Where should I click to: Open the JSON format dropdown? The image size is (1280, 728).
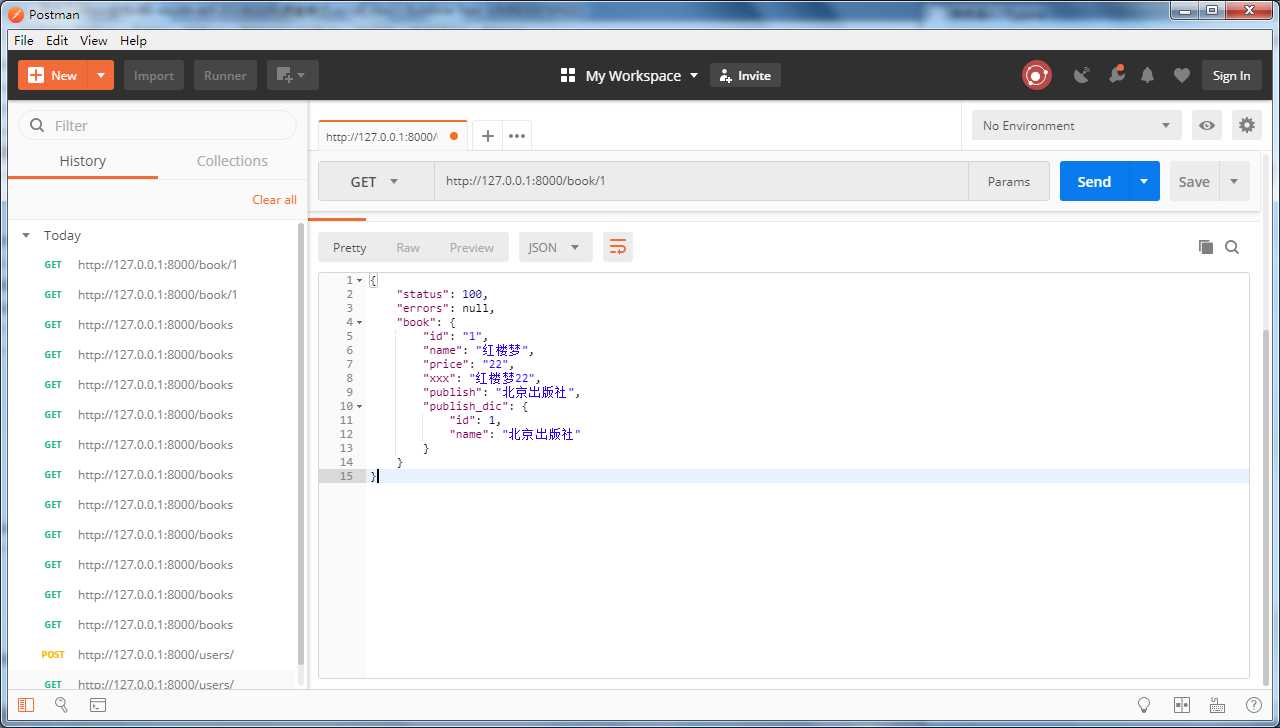tap(555, 247)
